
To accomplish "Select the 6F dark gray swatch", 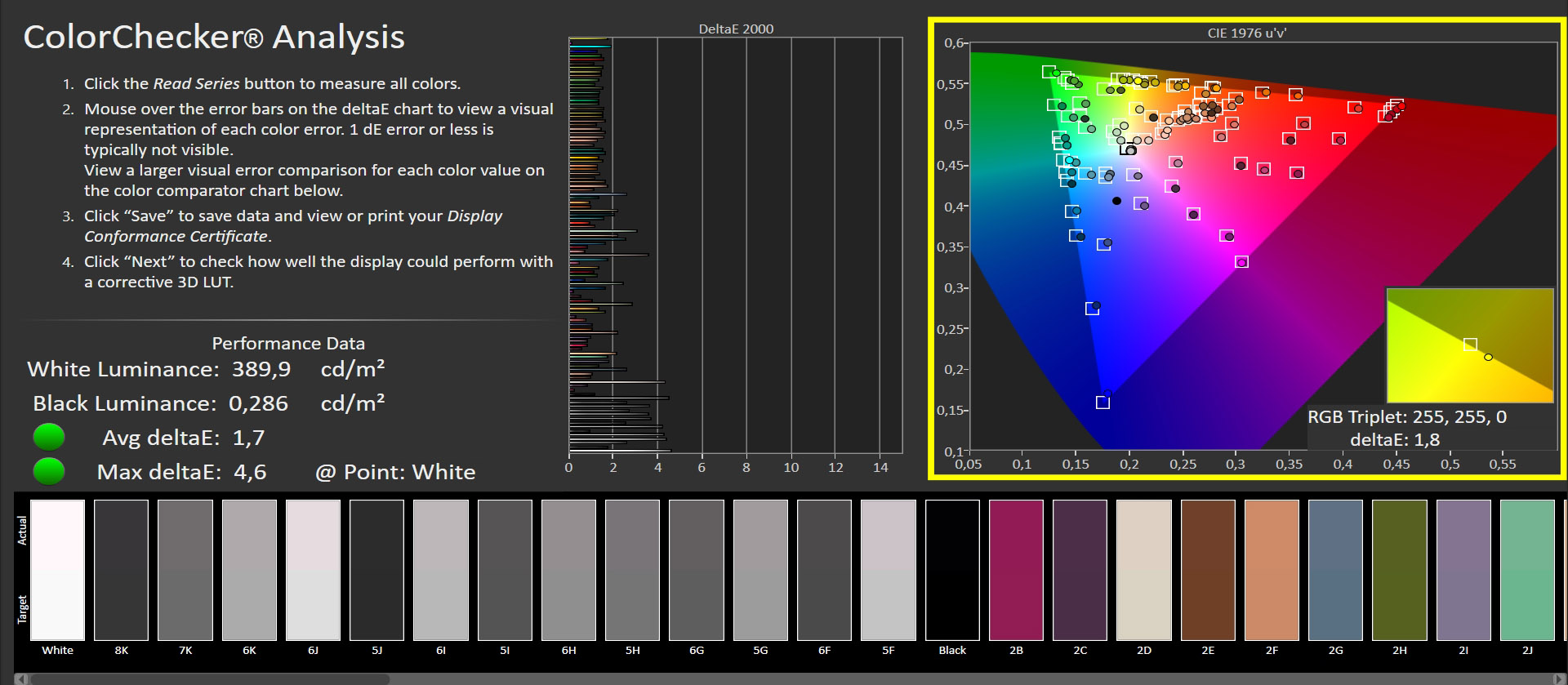I will click(x=824, y=570).
